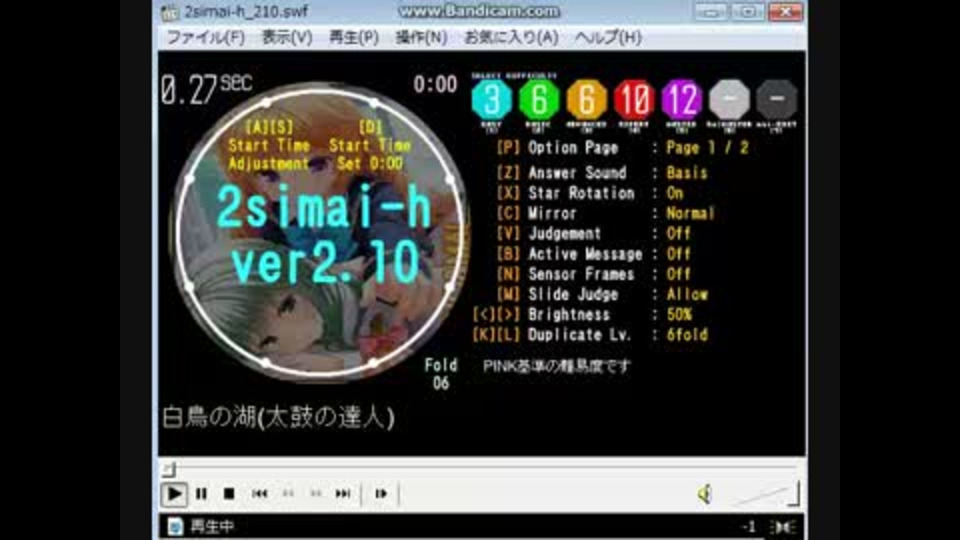
Task: Click the Brightness 50% setting
Action: coord(582,314)
